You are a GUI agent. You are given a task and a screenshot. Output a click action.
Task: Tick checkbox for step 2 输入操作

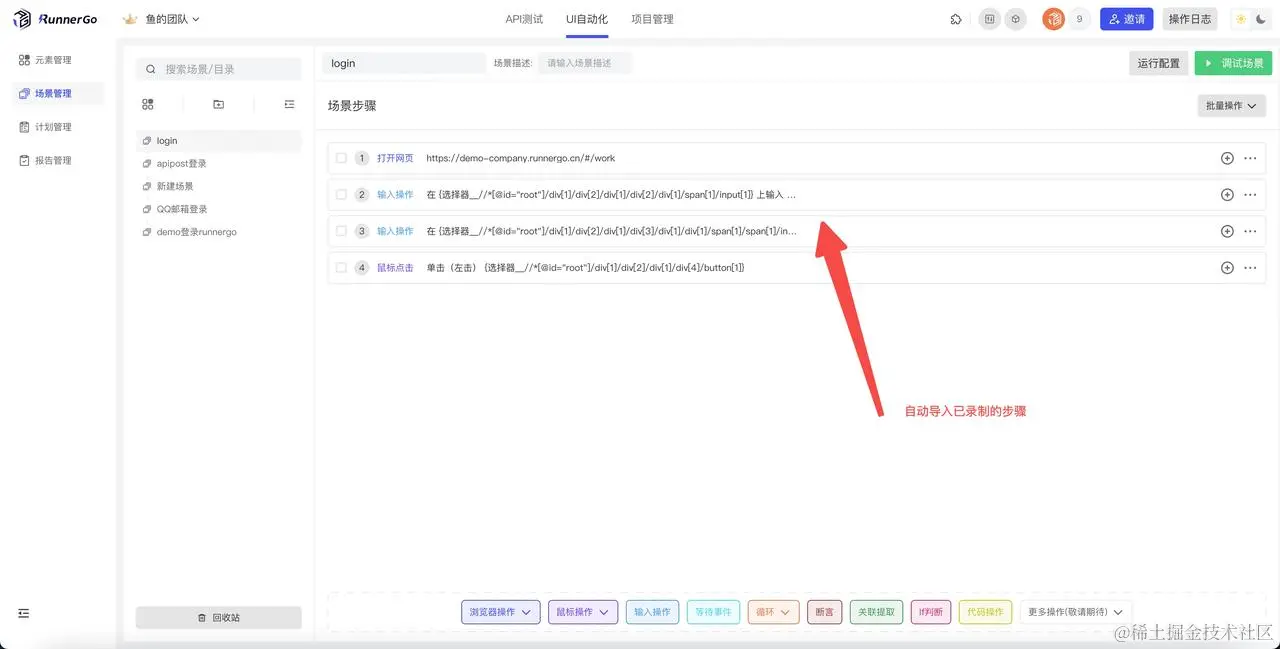(341, 195)
